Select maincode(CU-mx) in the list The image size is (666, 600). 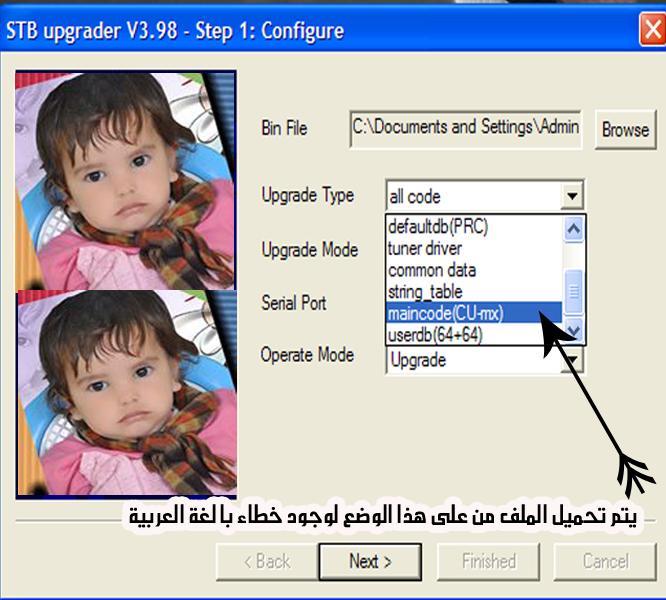click(474, 313)
